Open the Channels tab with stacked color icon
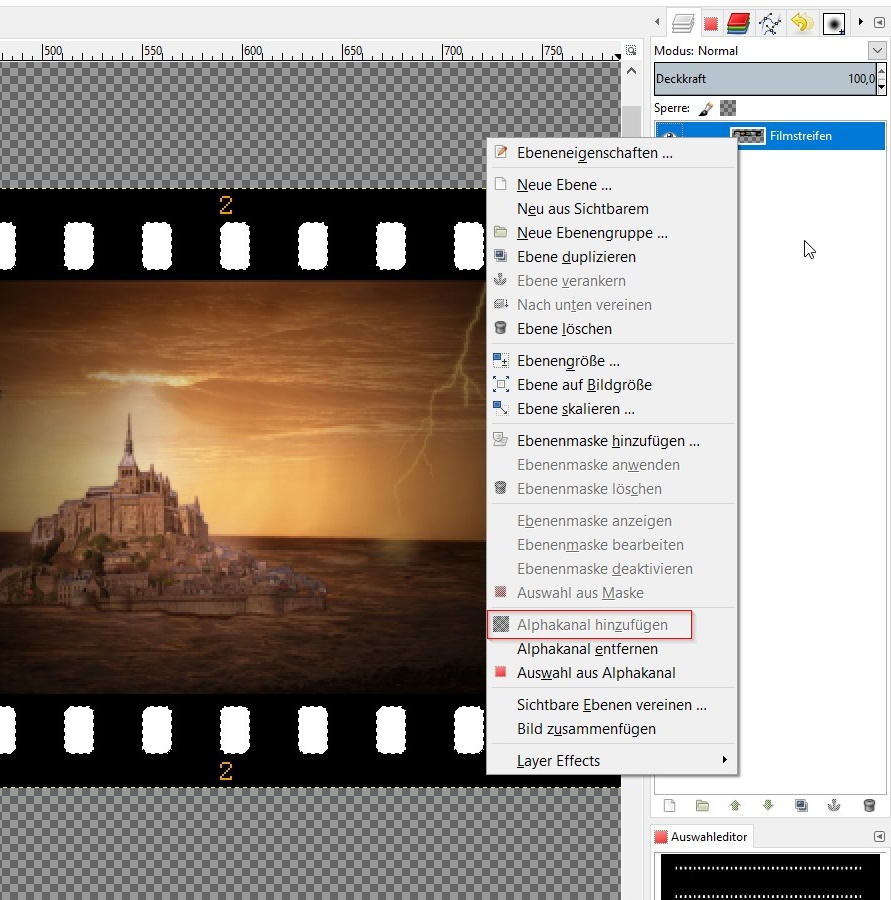Screen dimensions: 891x900 click(x=739, y=22)
